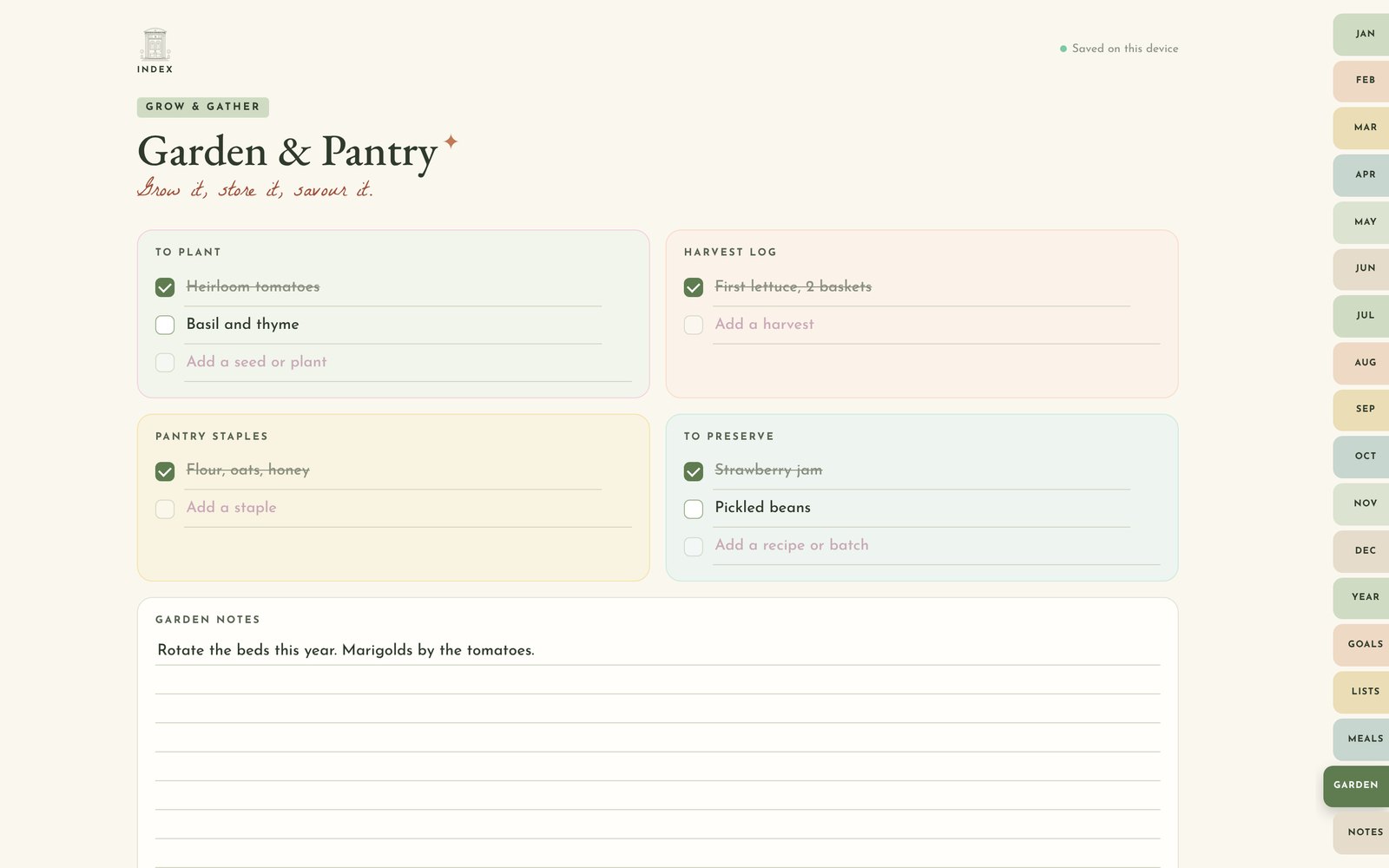Click the empty checkbox beside Add a harvest
The height and width of the screenshot is (868, 1389).
694,325
